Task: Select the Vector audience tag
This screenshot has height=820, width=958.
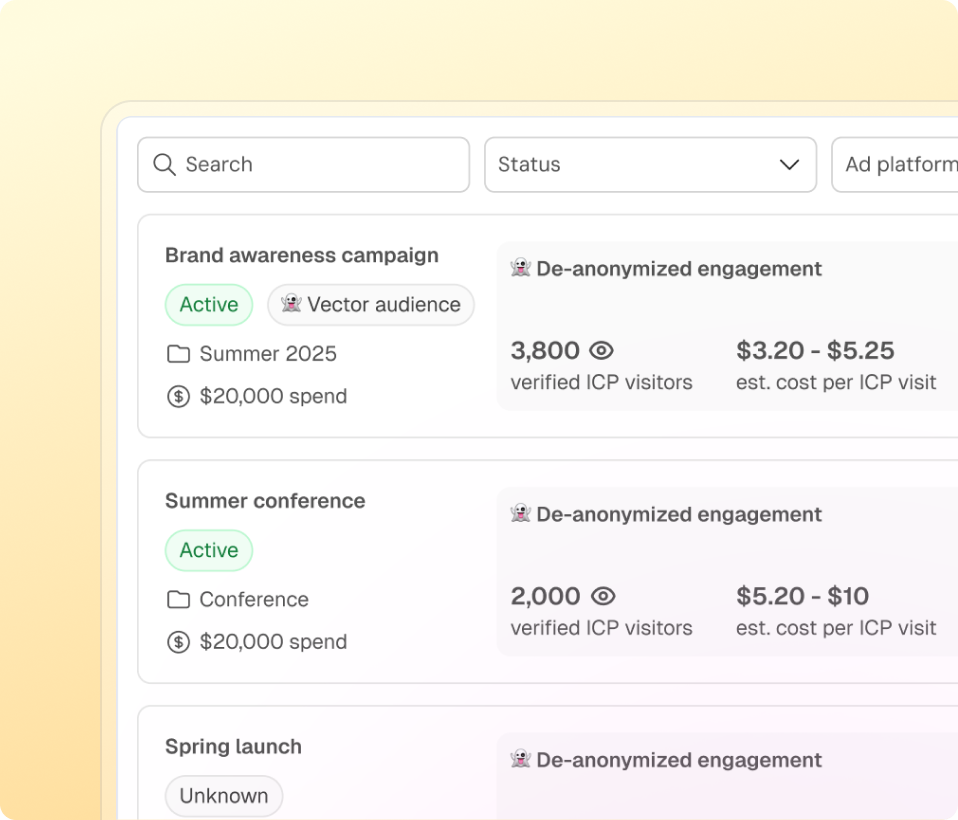Action: [x=371, y=304]
